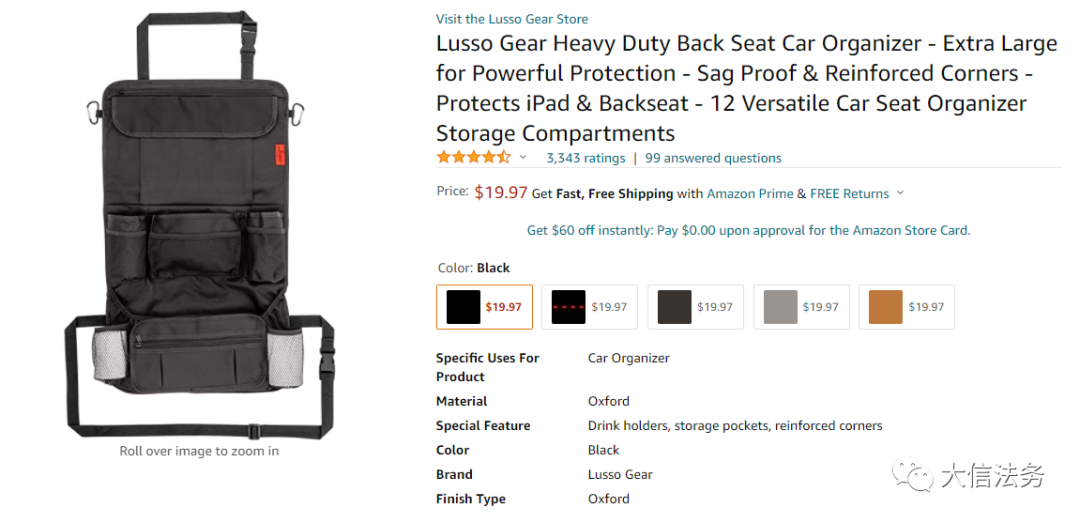Image resolution: width=1080 pixels, height=523 pixels.
Task: Click the $19.97 main price
Action: (x=501, y=193)
